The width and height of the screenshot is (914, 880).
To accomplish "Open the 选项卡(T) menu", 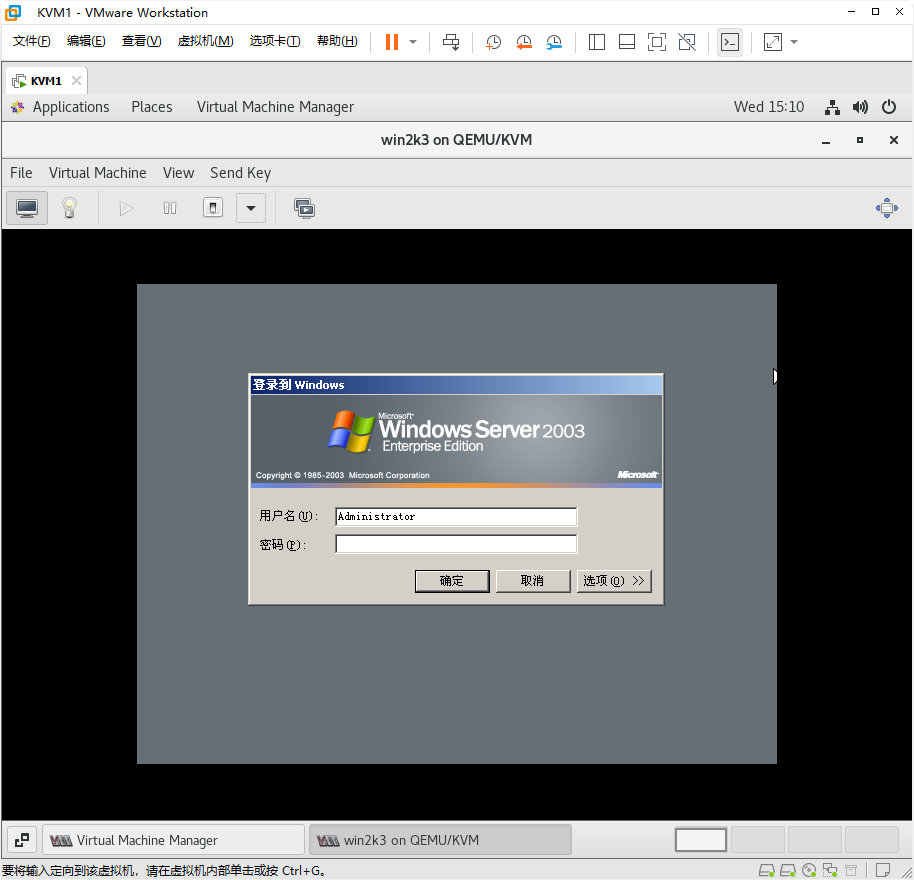I will [x=275, y=41].
